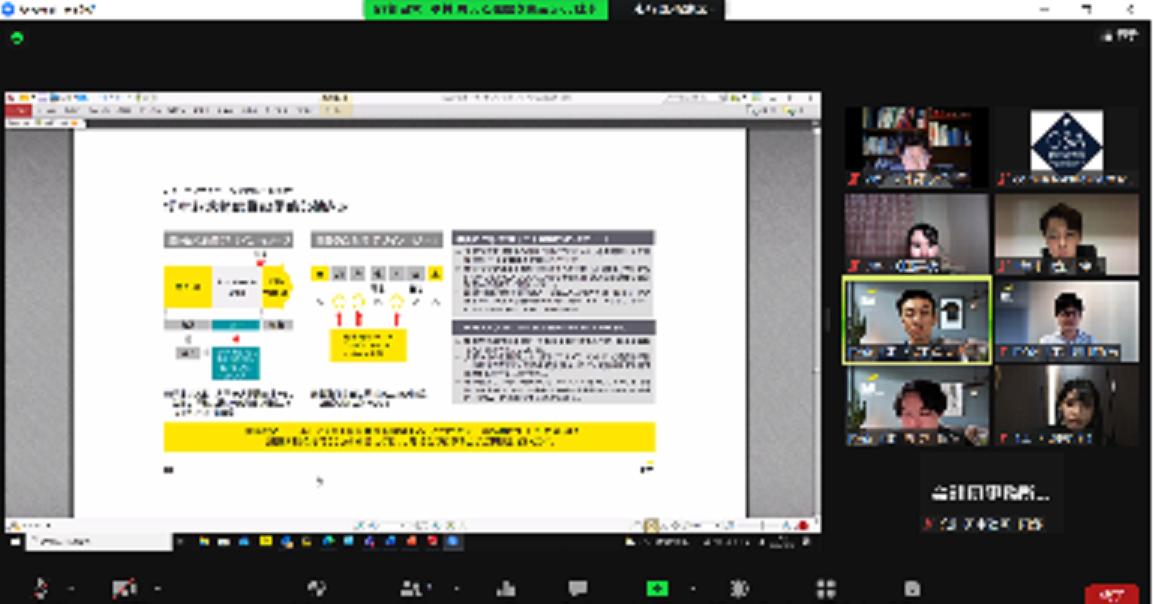Image resolution: width=1153 pixels, height=604 pixels.
Task: Start video using the crossed-out camera icon
Action: [124, 589]
